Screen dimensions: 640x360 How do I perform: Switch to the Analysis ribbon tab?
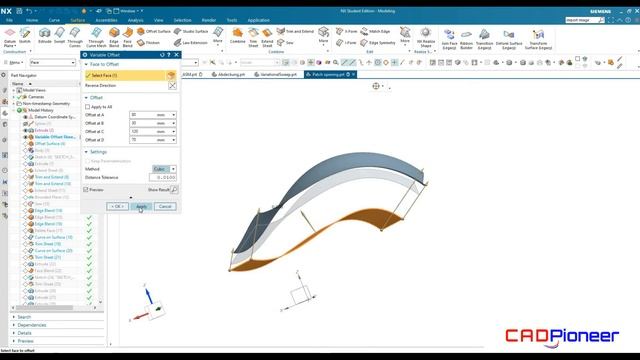click(136, 20)
